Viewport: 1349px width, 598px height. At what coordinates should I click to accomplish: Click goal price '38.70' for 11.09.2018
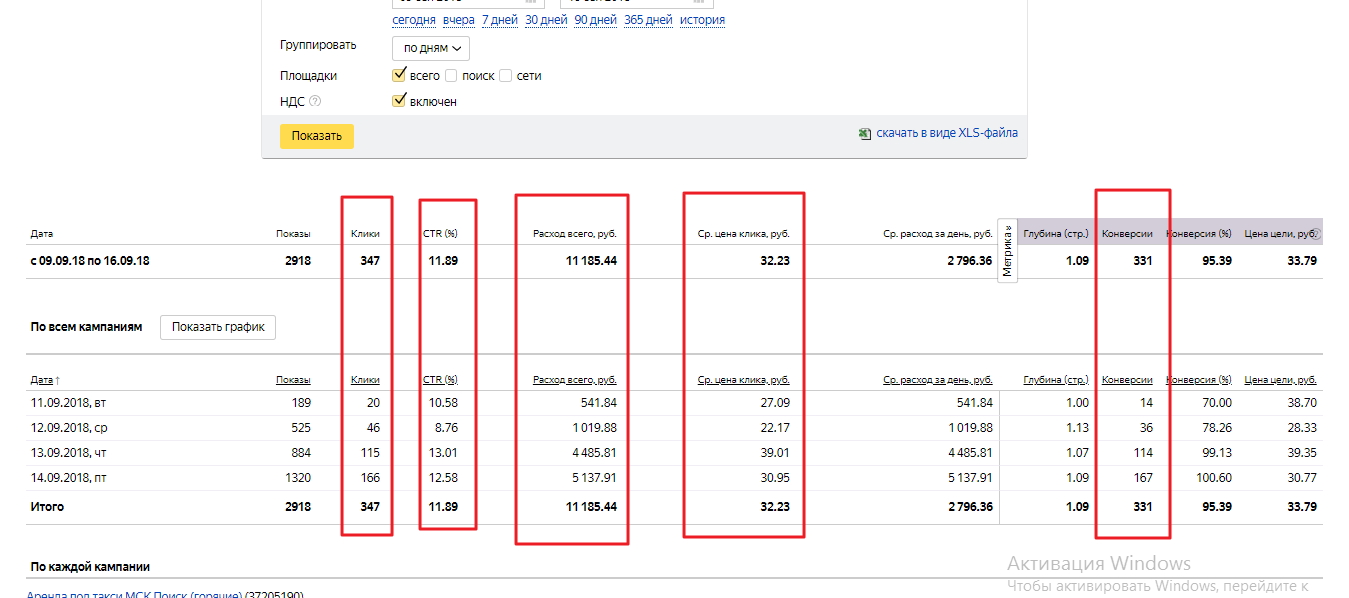coord(1302,403)
